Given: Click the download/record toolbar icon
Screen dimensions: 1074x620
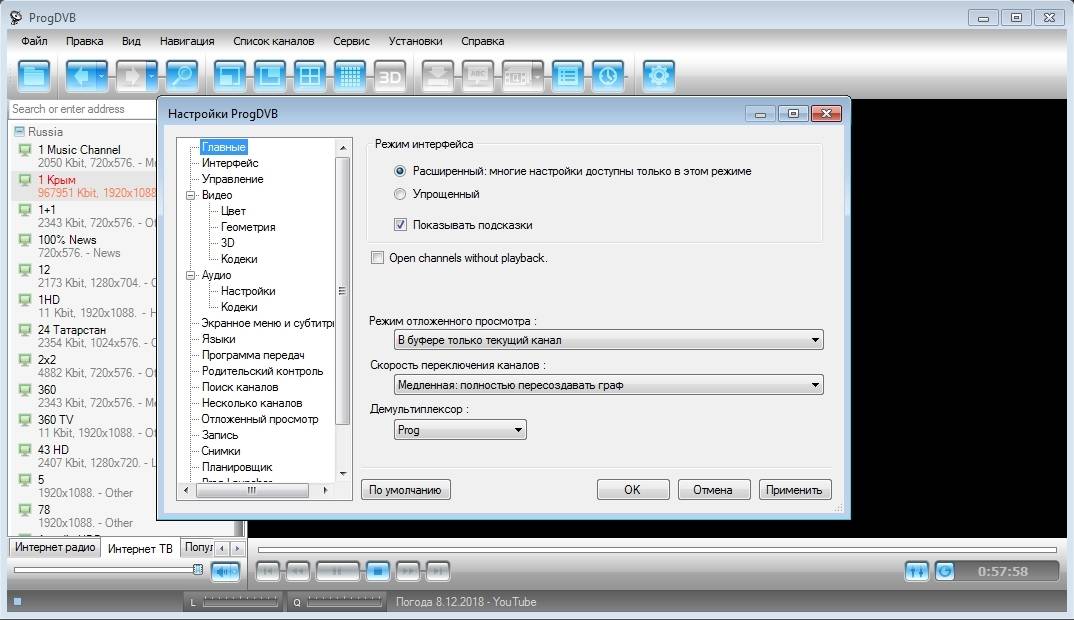Looking at the screenshot, I should [438, 76].
